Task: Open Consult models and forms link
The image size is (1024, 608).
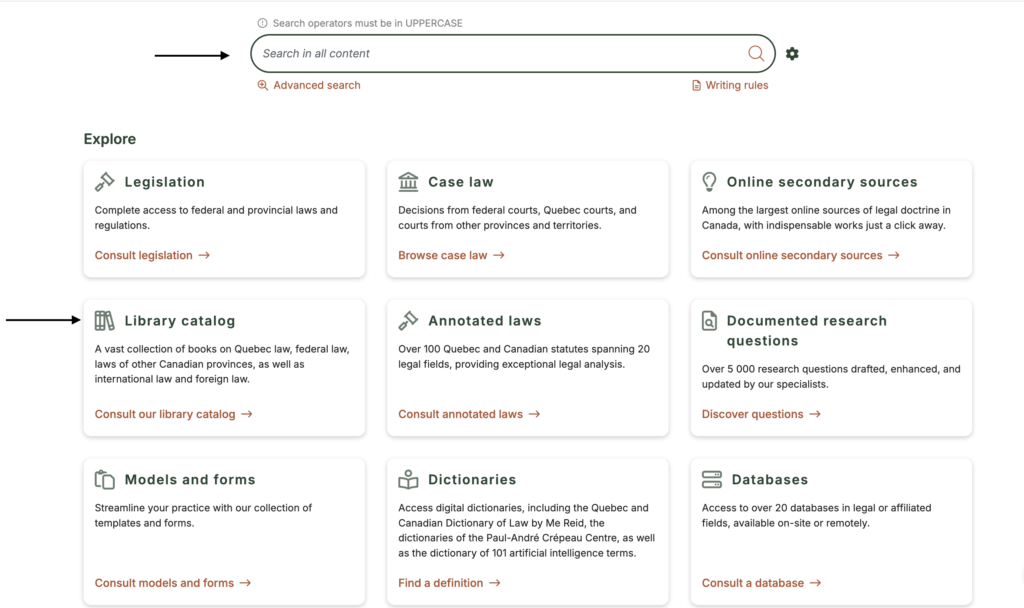Action: (164, 583)
